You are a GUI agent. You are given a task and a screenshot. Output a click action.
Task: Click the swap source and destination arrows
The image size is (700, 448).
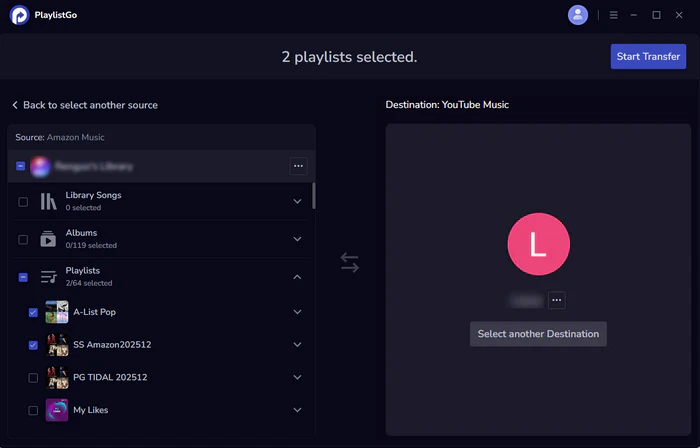[x=350, y=262]
